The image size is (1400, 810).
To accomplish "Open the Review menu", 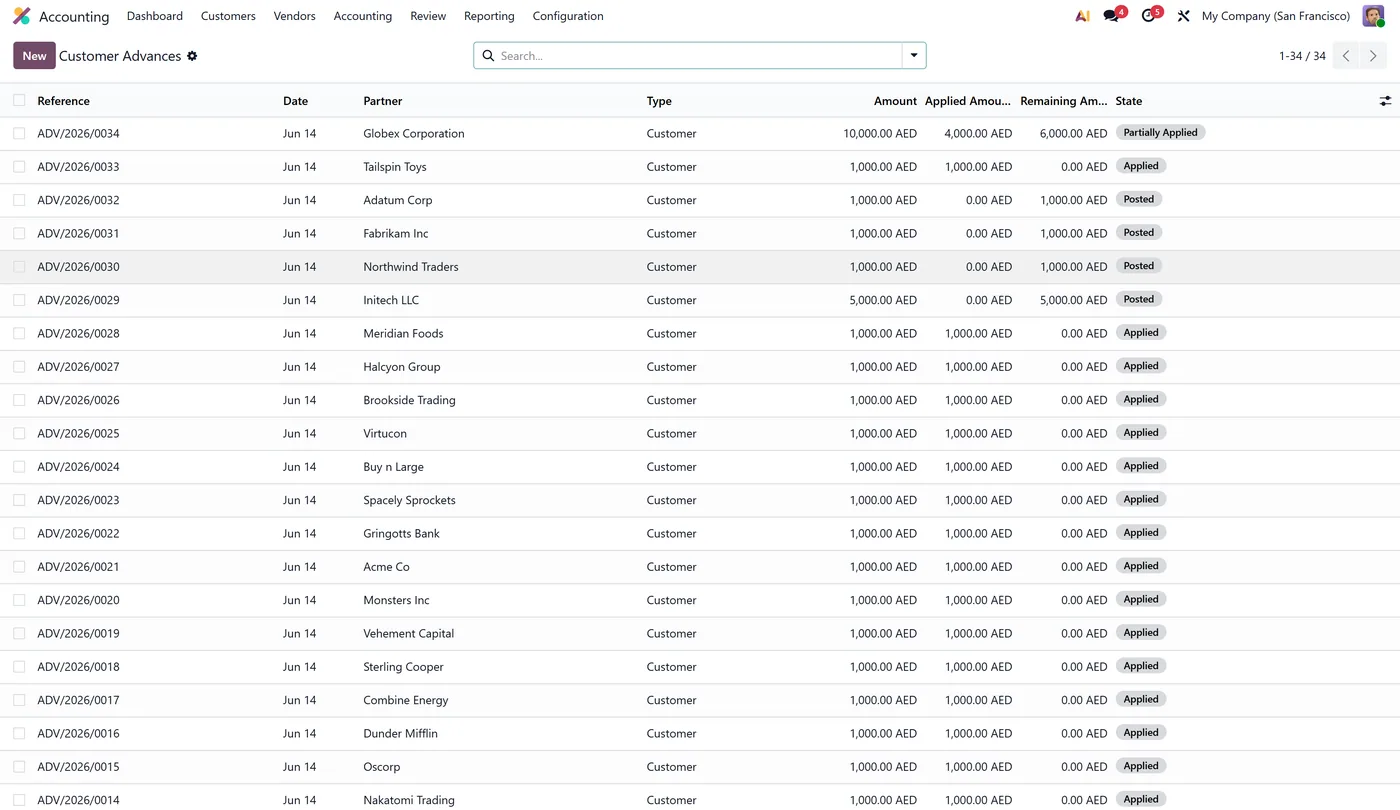I will click(x=428, y=16).
